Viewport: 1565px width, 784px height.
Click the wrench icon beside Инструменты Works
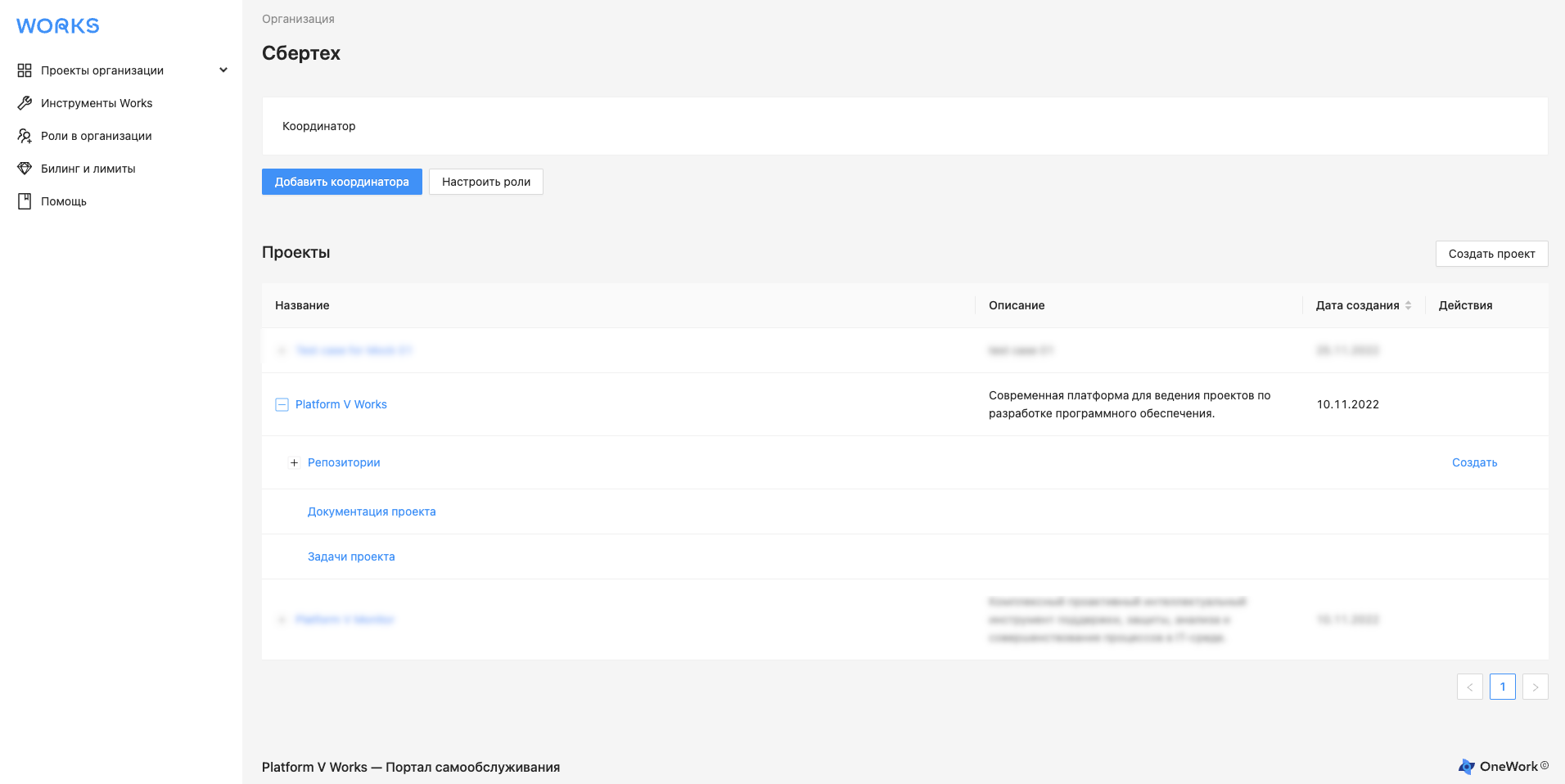[25, 103]
